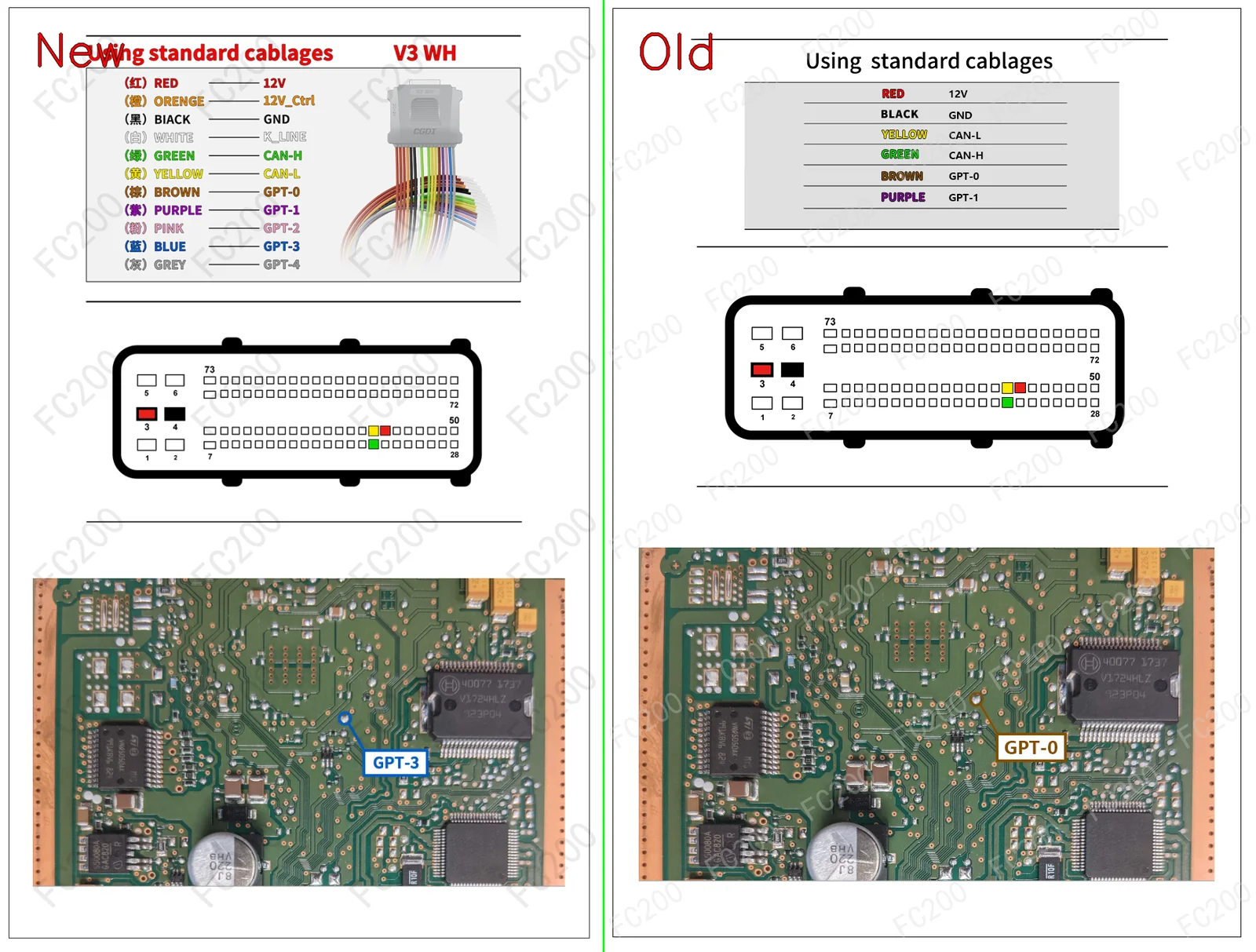The image size is (1256, 952).
Task: Click the blue GPT-3 label on the new board
Action: pyautogui.click(x=396, y=762)
